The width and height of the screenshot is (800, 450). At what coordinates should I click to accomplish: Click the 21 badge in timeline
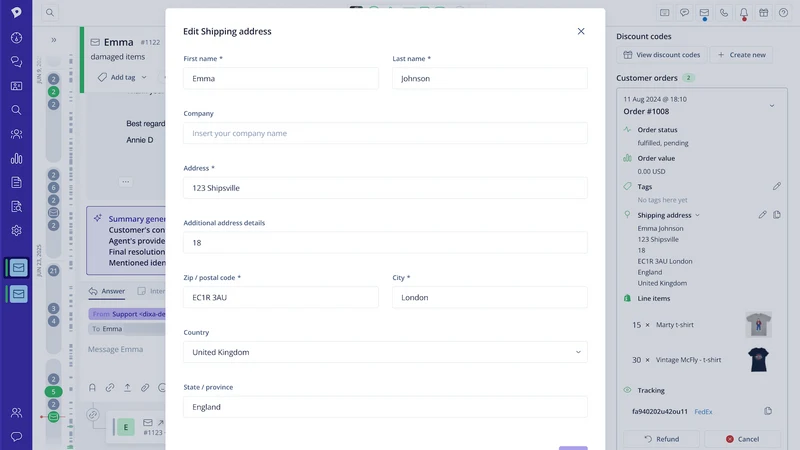(x=54, y=271)
